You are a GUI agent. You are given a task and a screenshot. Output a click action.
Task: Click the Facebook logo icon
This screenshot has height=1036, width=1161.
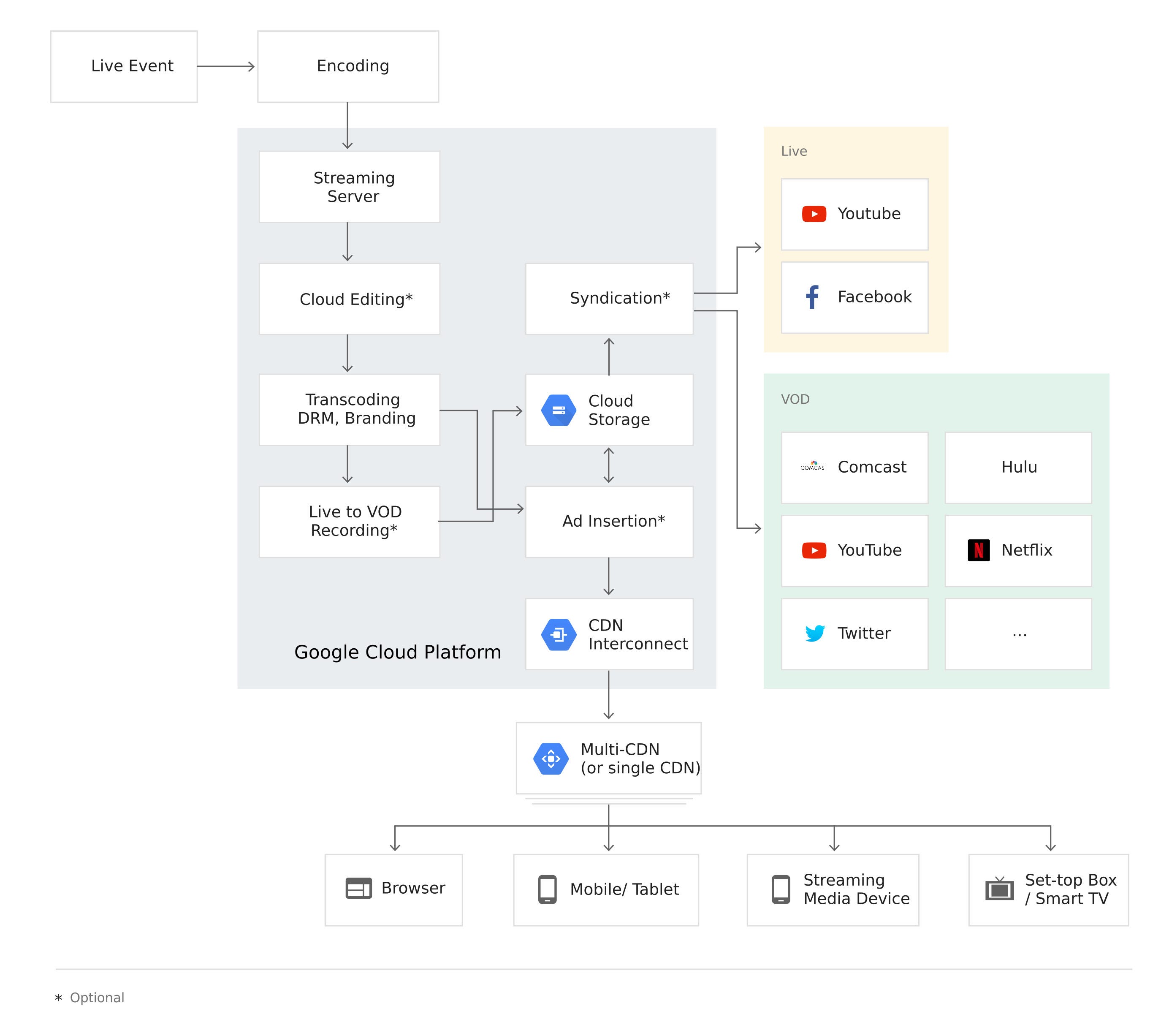[x=813, y=296]
